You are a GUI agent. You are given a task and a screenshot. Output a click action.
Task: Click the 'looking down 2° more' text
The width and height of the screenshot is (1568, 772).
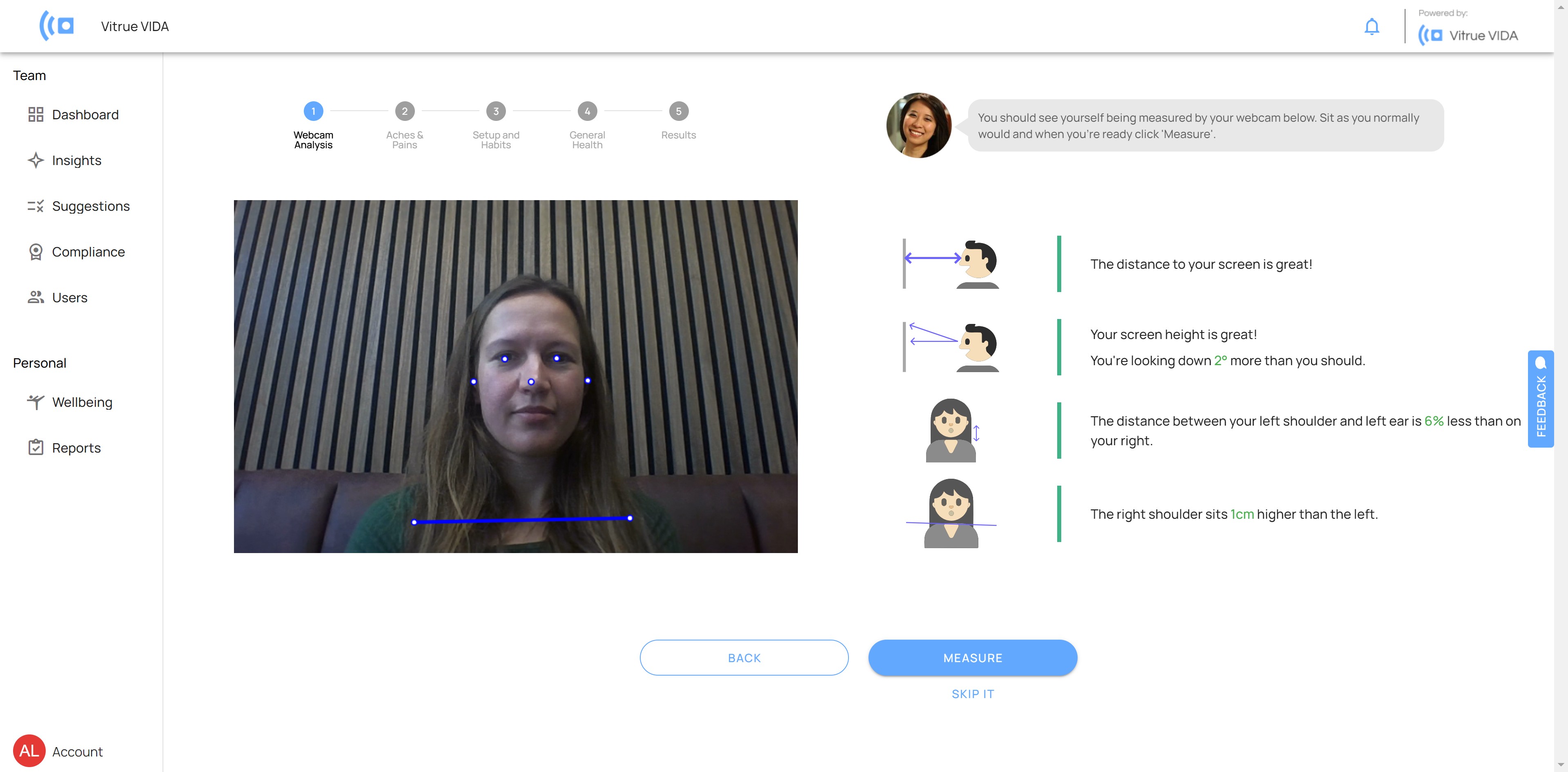tap(1227, 360)
